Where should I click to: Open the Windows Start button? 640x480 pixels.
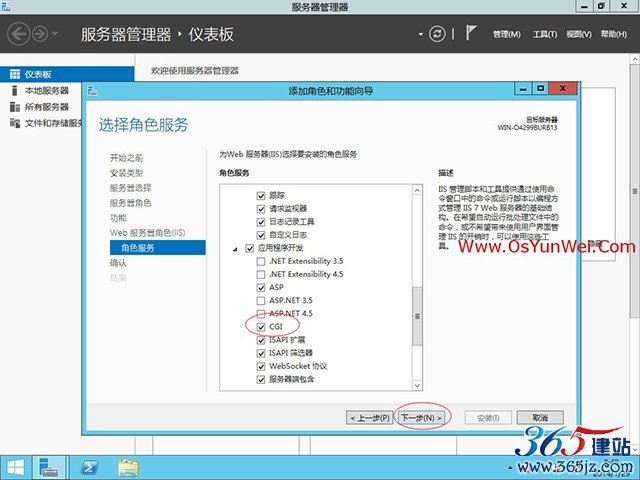tap(16, 468)
